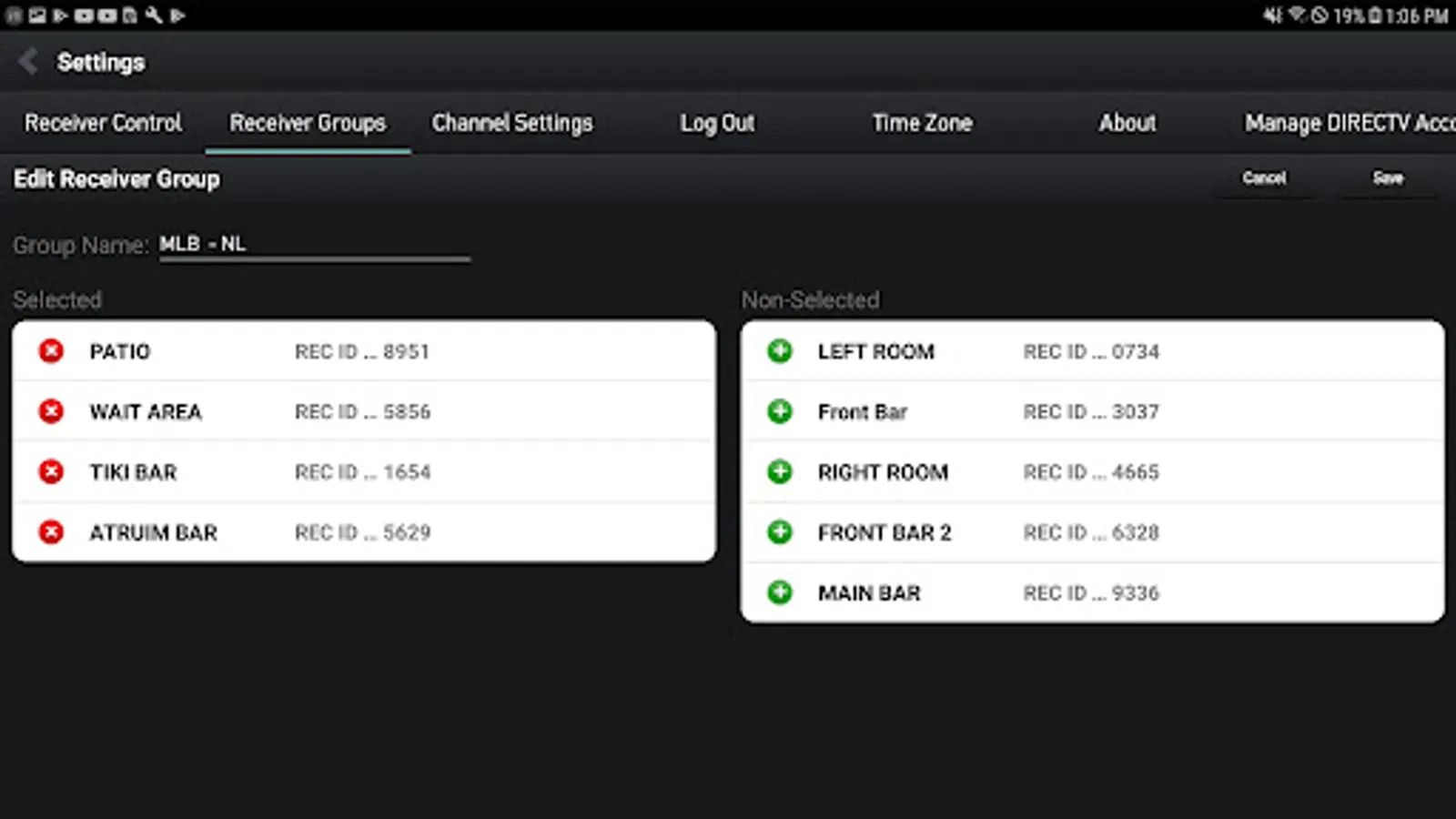Tap the wrench icon in status bar
The width and height of the screenshot is (1456, 819).
click(154, 15)
